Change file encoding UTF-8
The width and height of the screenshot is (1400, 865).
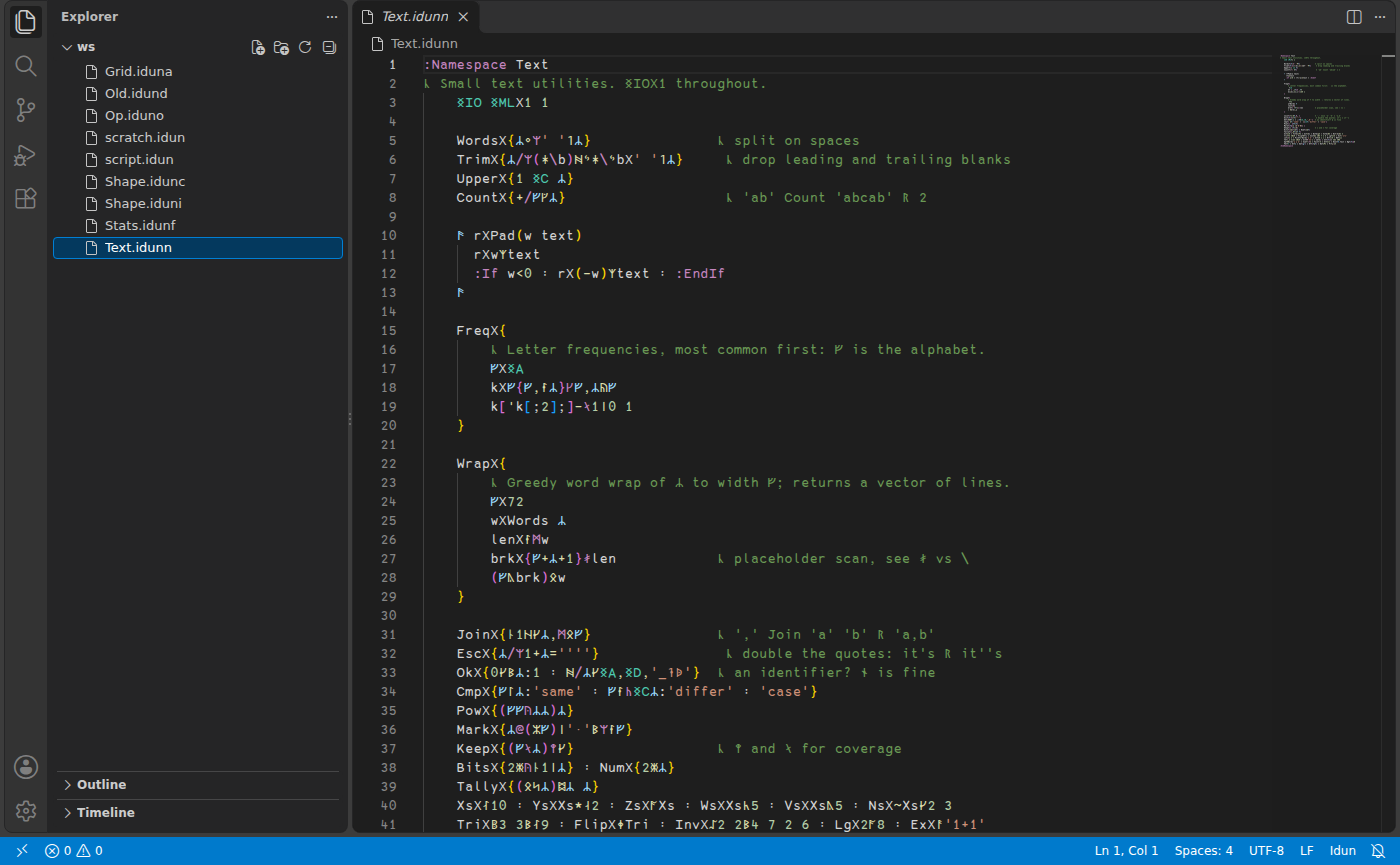pyautogui.click(x=1266, y=851)
